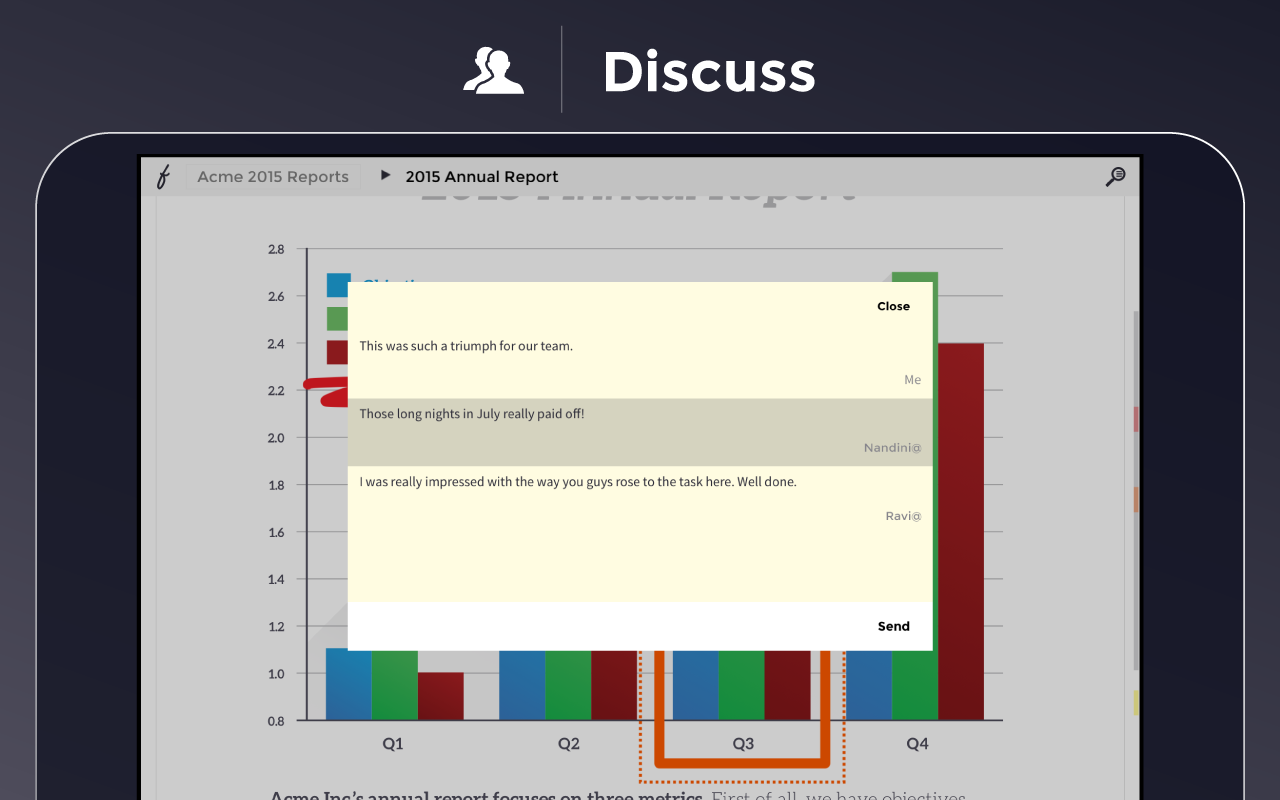This screenshot has height=800, width=1280.
Task: Select Ravi's 'I was really impressed' comment
Action: click(x=640, y=500)
